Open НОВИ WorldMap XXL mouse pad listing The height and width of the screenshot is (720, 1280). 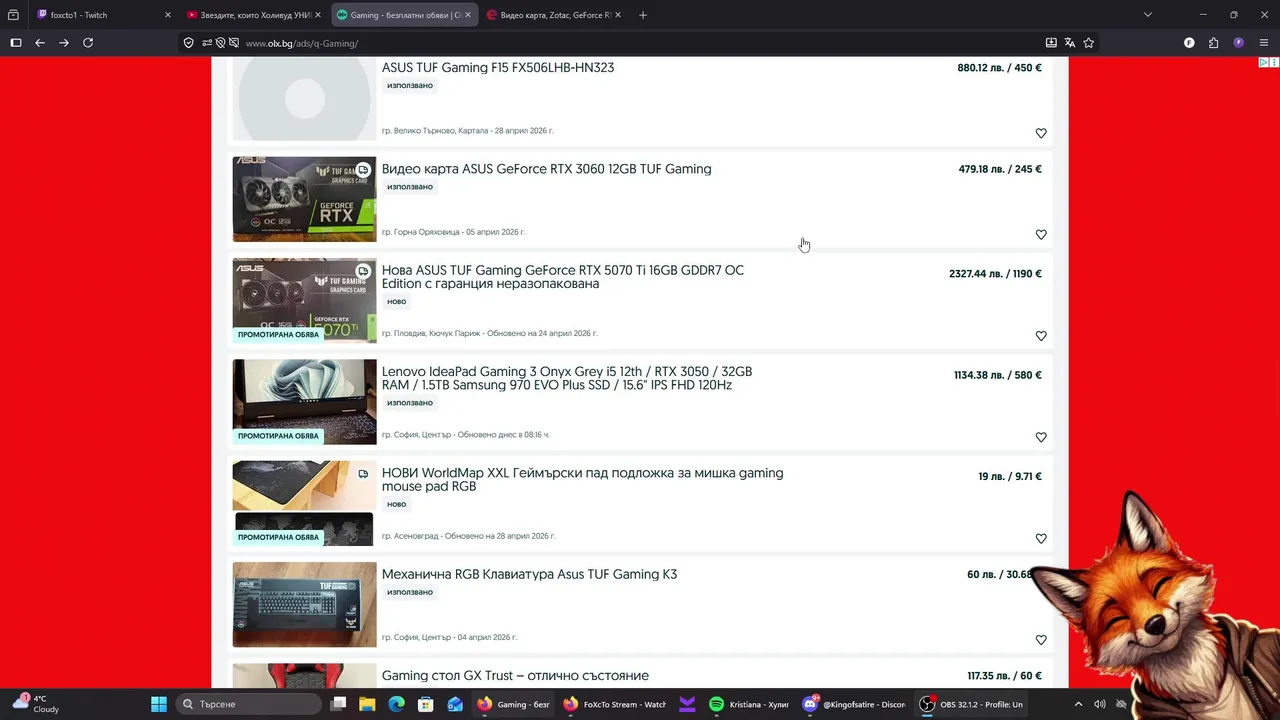pyautogui.click(x=583, y=479)
